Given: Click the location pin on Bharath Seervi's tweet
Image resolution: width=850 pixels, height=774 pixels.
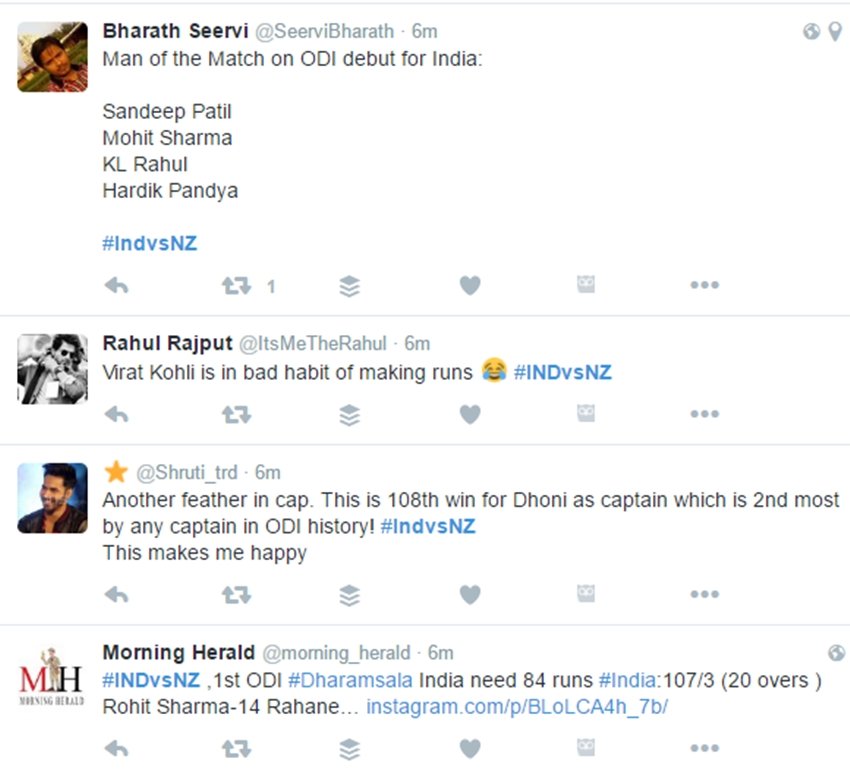Looking at the screenshot, I should click(x=835, y=32).
